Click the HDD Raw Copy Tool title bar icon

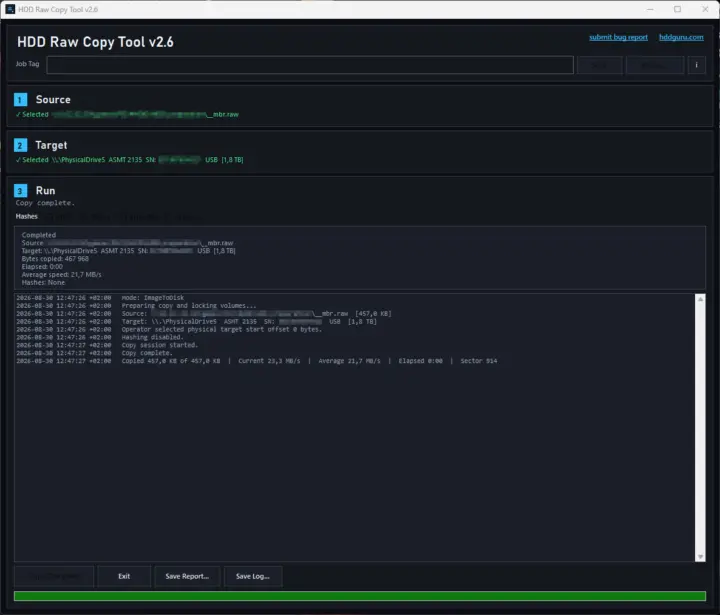(x=10, y=9)
